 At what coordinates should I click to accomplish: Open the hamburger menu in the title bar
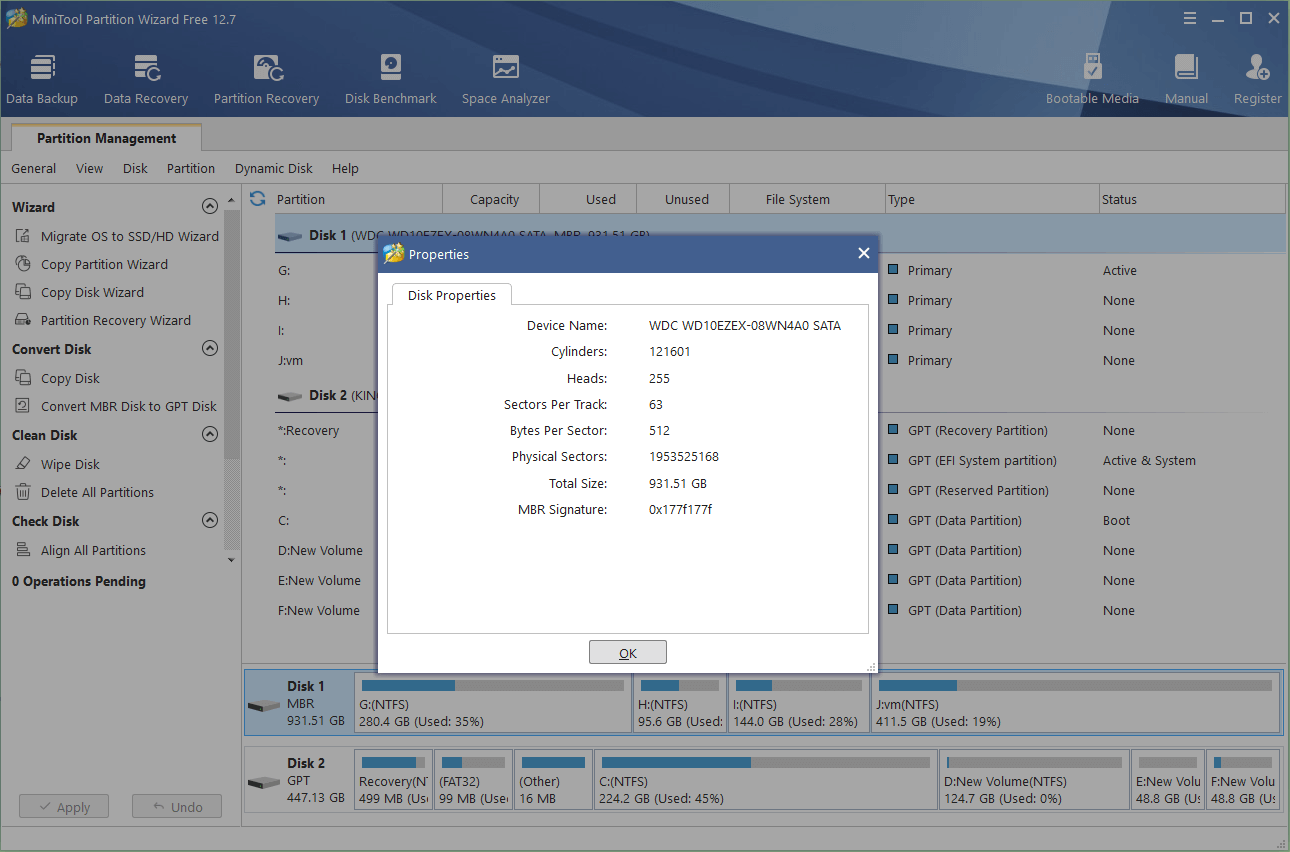click(1190, 18)
